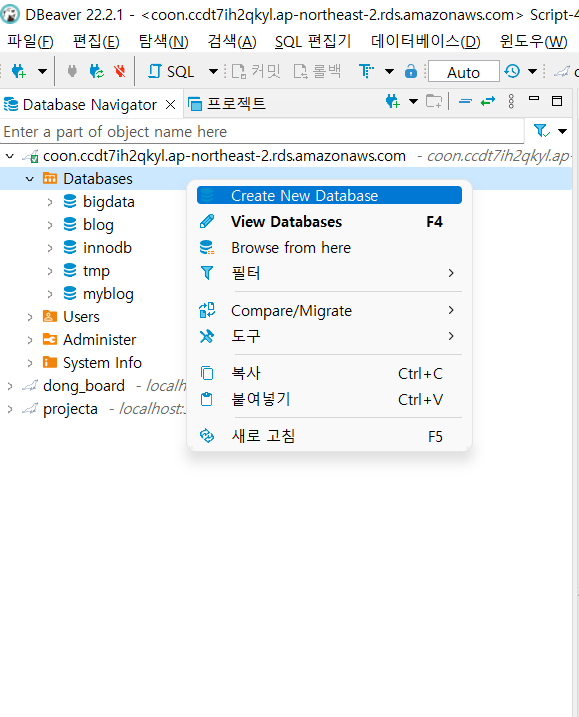Open the filter funnel dropdown arrow

[x=563, y=132]
